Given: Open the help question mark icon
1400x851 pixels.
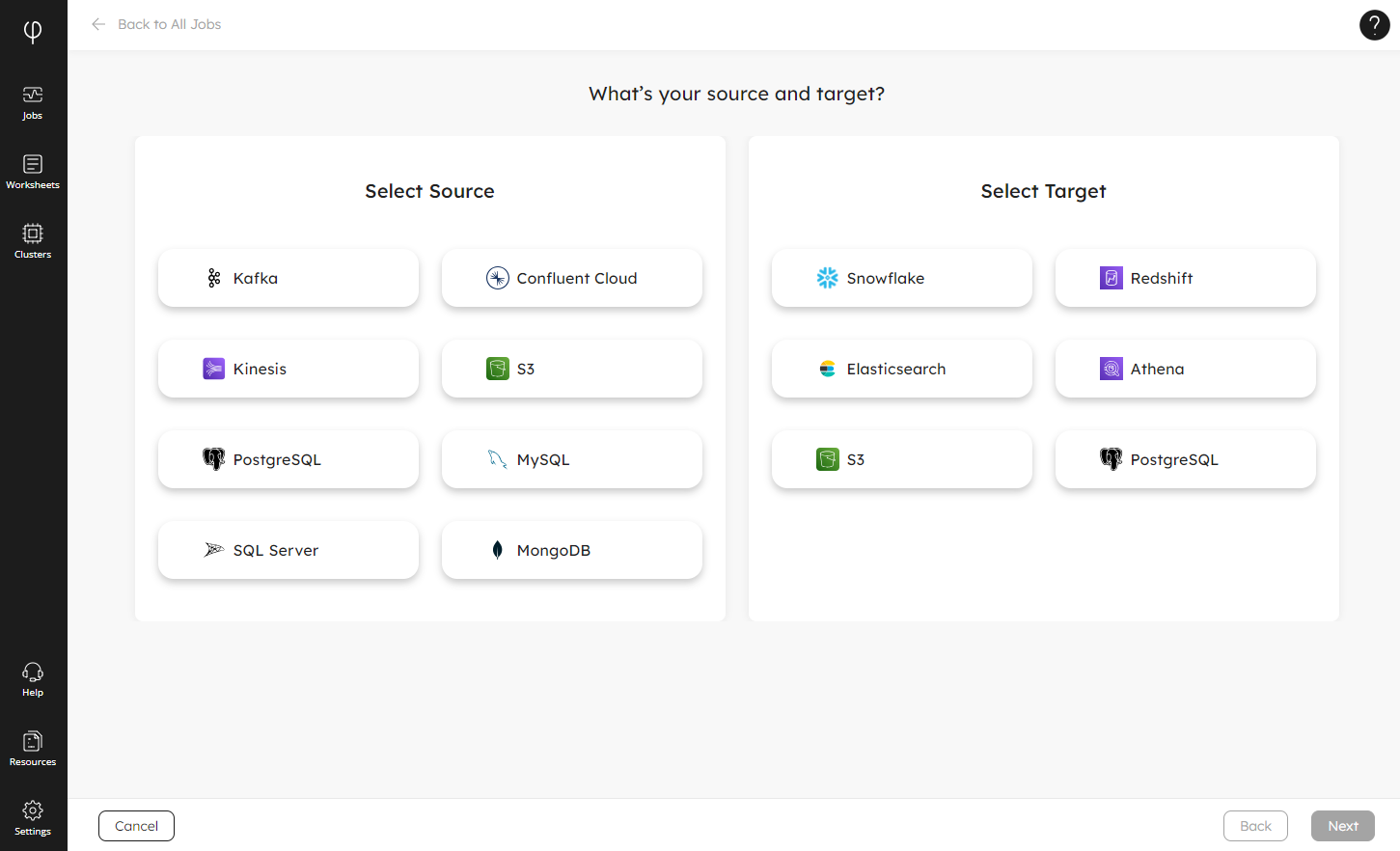Looking at the screenshot, I should [1374, 25].
